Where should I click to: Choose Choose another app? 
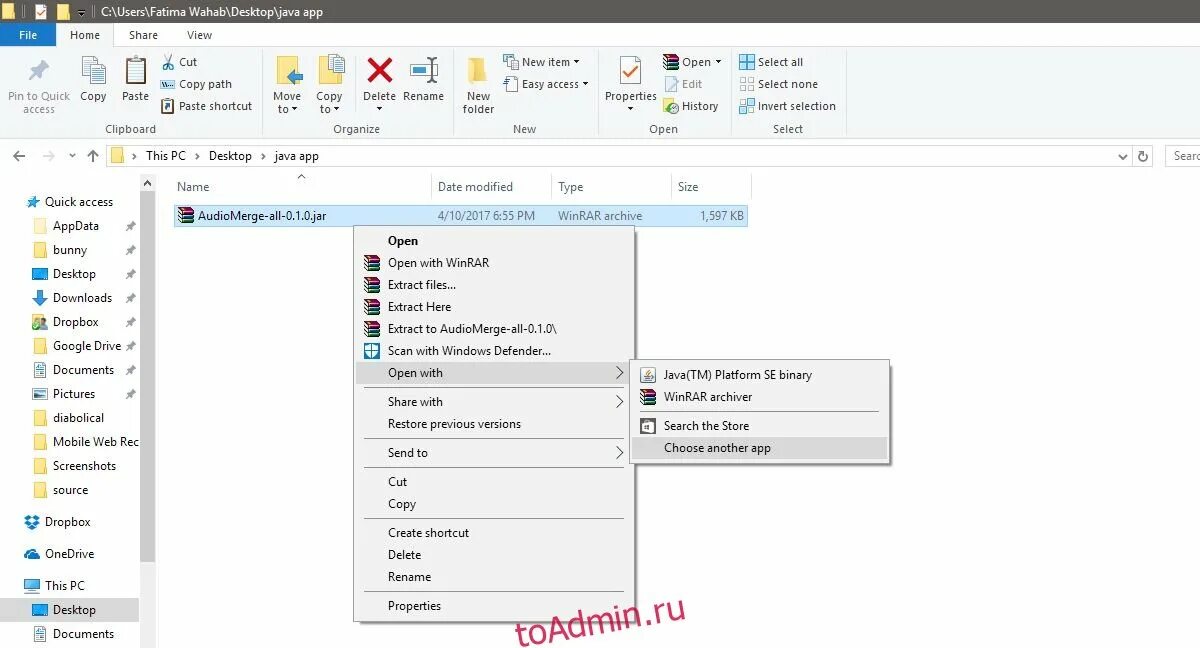[760, 448]
